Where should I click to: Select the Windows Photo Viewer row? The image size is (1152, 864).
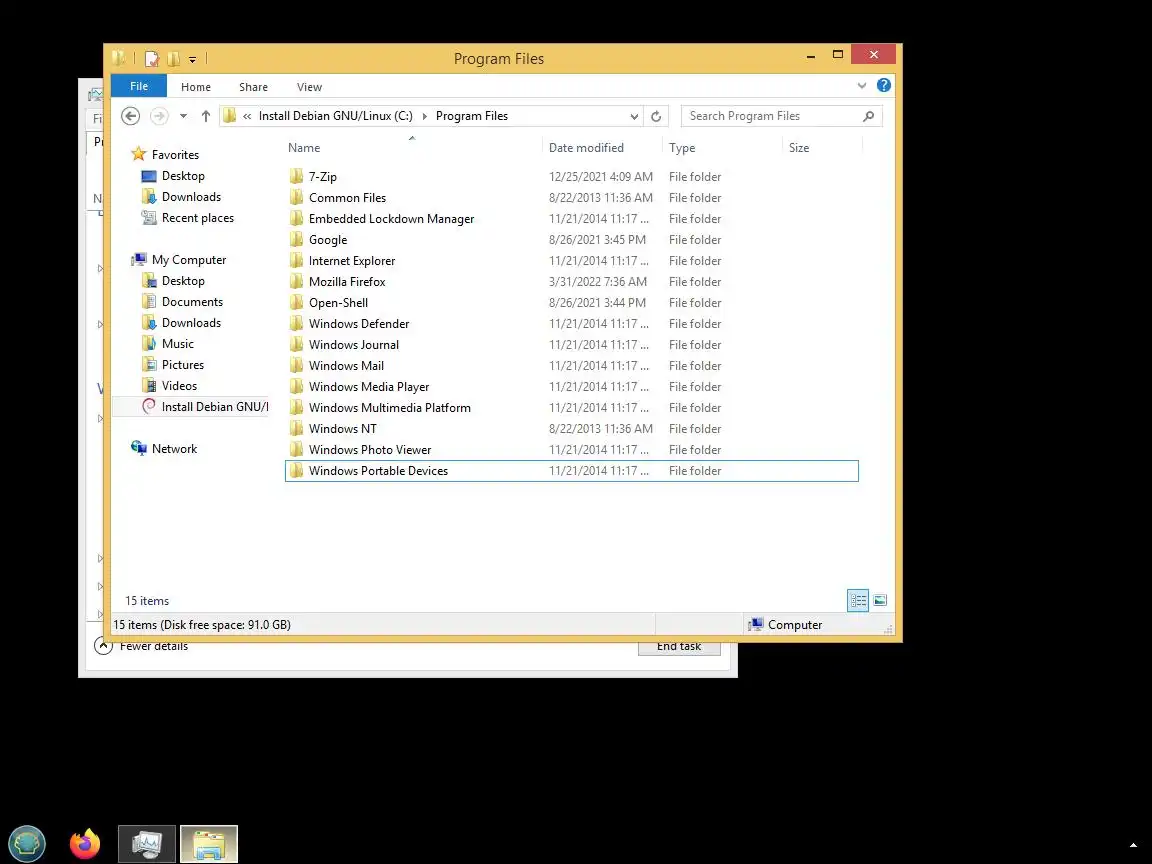point(572,450)
